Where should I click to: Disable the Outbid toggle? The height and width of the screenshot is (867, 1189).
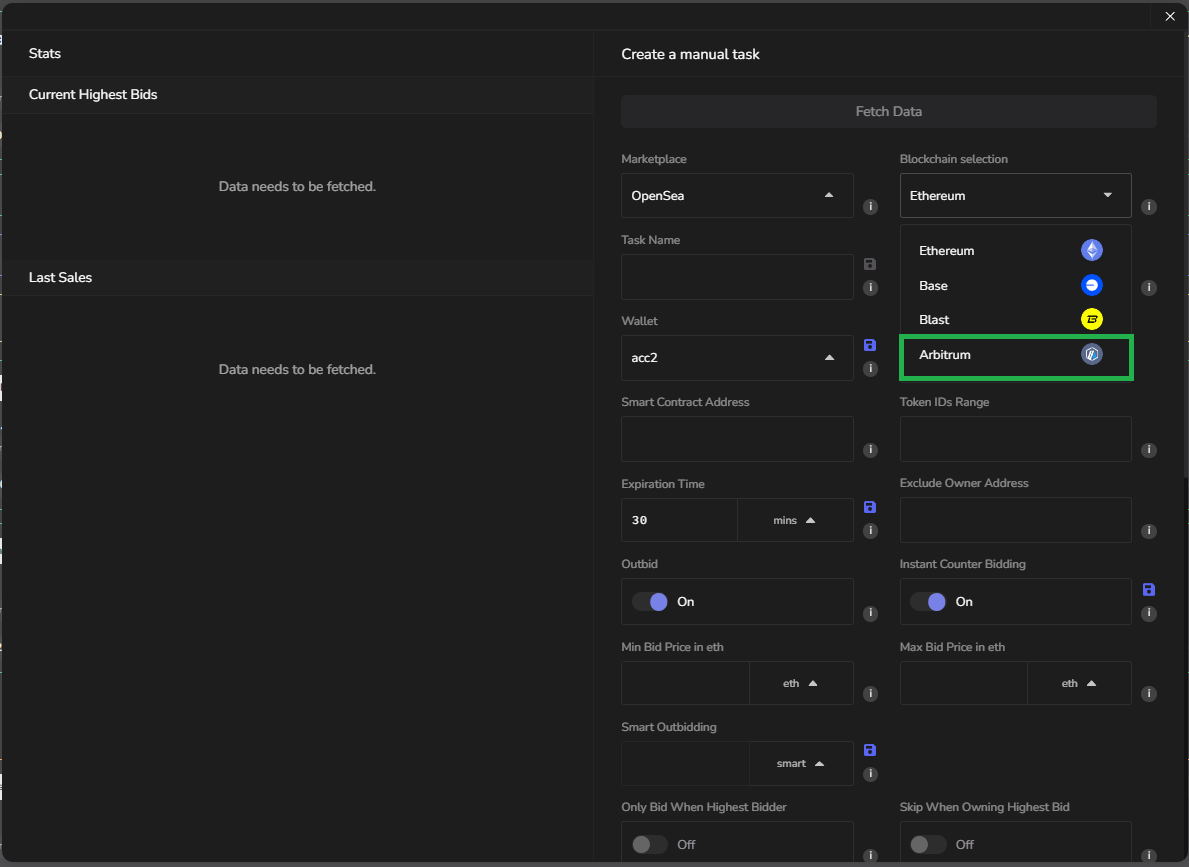tap(650, 602)
